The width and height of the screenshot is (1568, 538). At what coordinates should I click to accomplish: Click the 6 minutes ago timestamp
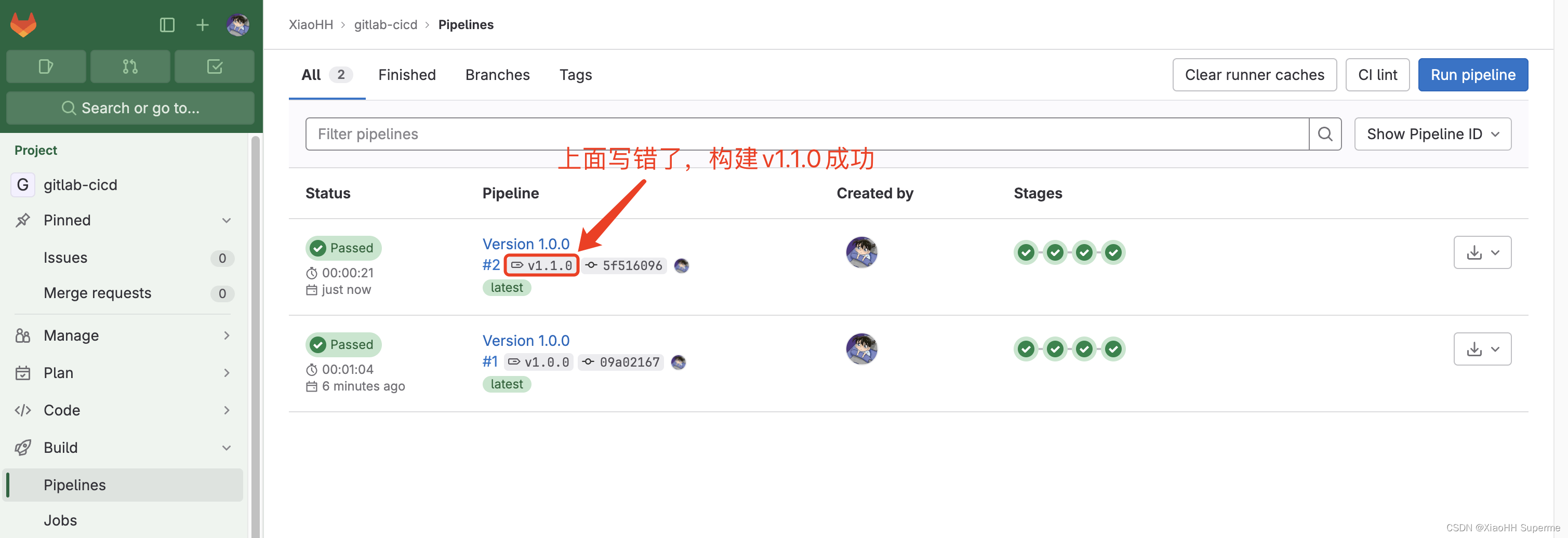(363, 386)
